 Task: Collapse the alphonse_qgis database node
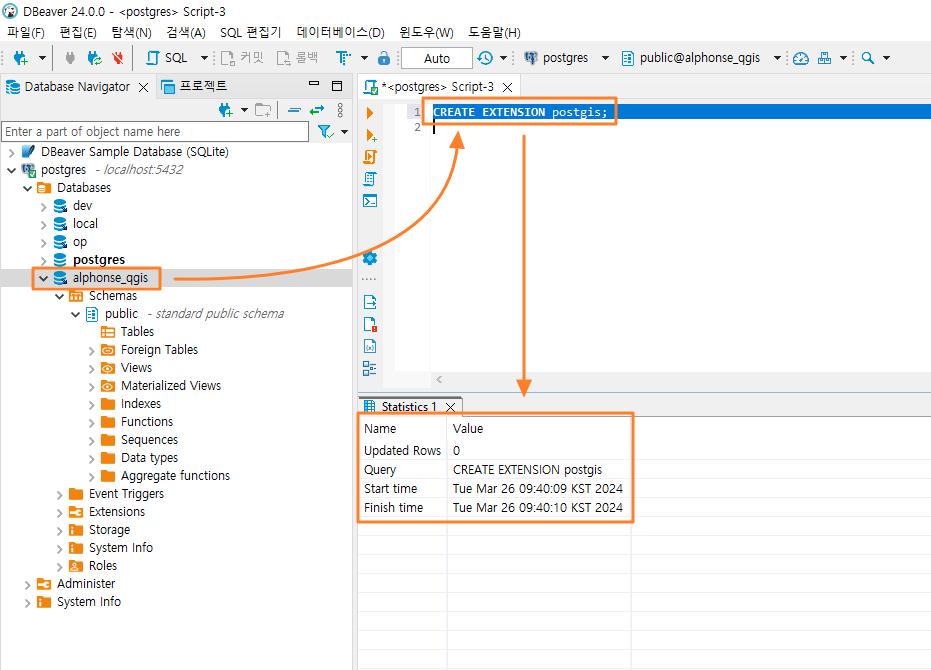tap(43, 278)
